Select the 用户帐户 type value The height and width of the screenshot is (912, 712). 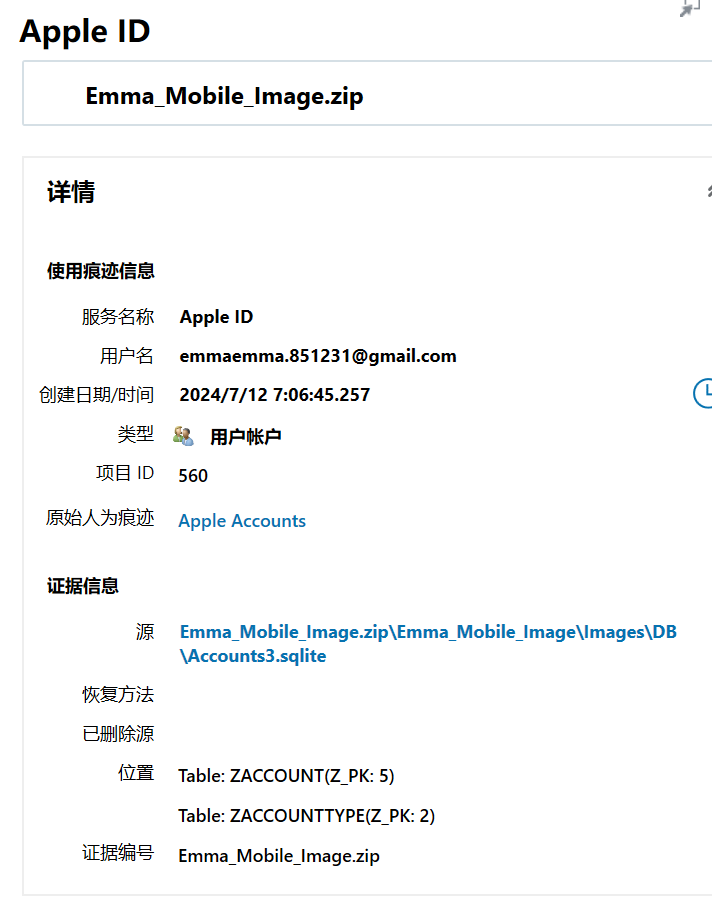coord(245,436)
